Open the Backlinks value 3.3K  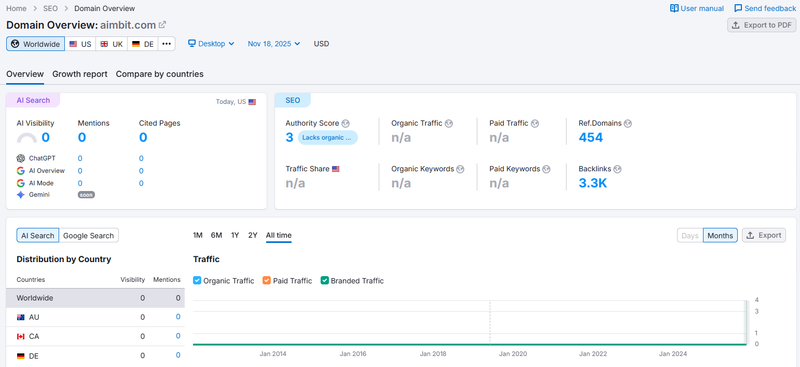click(593, 183)
